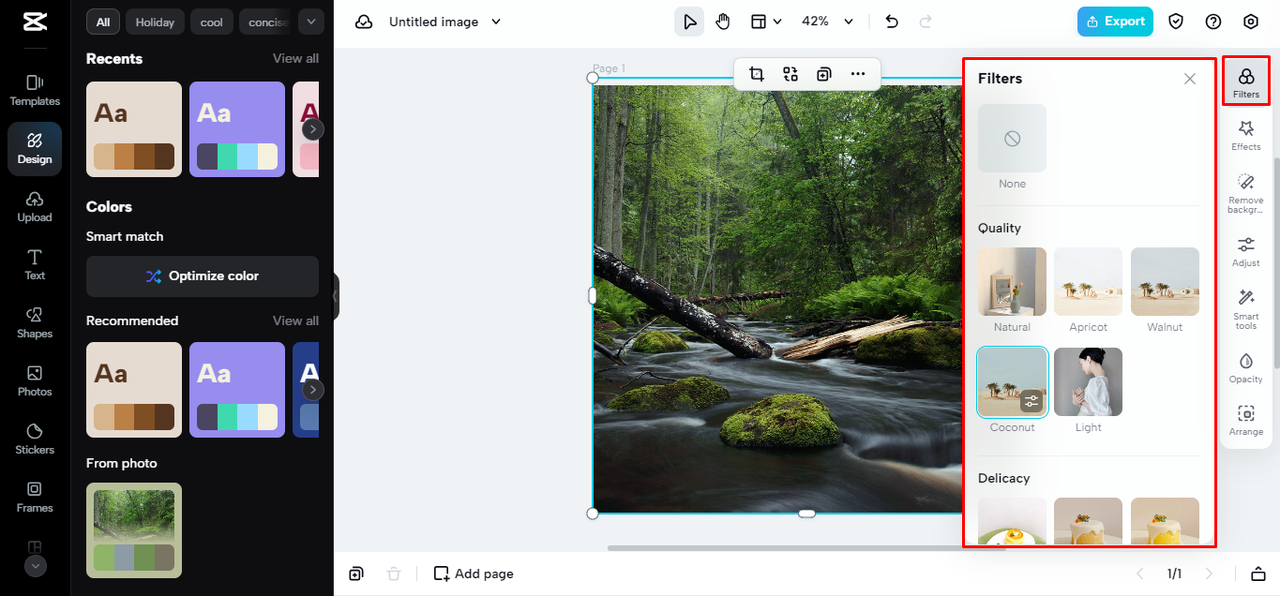Image resolution: width=1280 pixels, height=596 pixels.
Task: Apply the Apricot filter
Action: (1088, 282)
